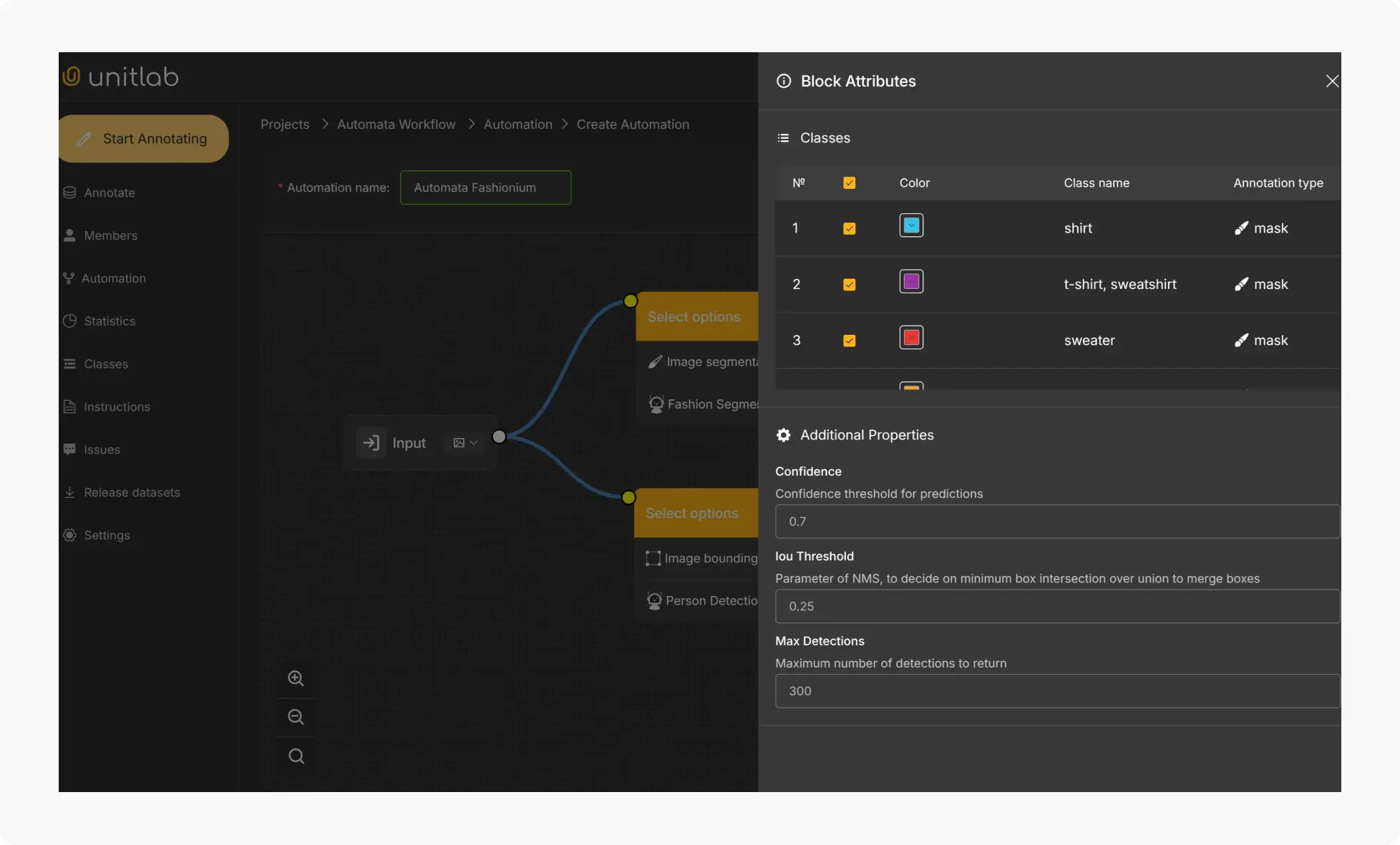Click the Input block arrow icon
Image resolution: width=1400 pixels, height=845 pixels.
tap(371, 443)
